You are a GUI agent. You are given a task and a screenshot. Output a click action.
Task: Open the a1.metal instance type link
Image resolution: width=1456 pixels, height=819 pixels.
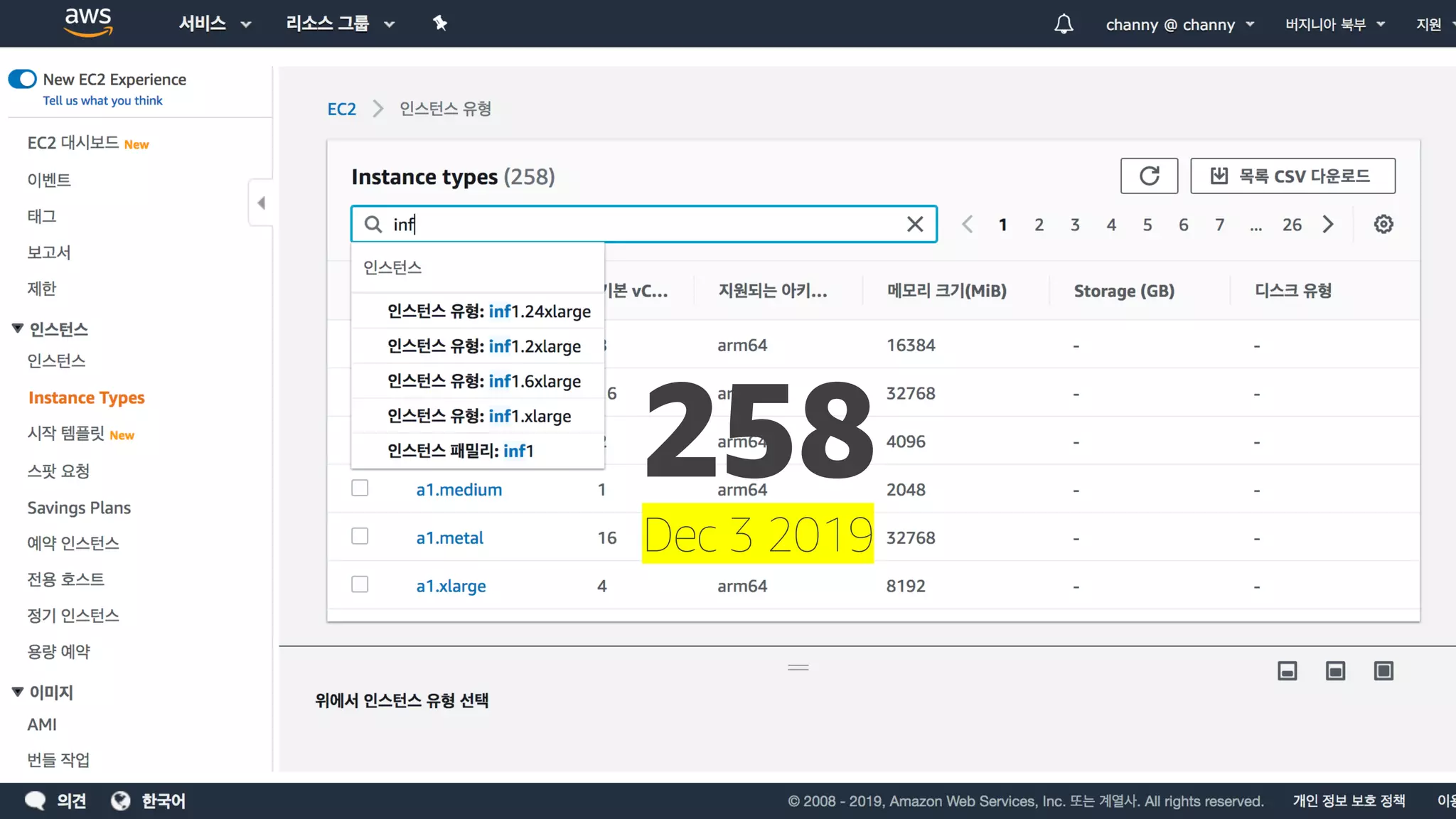[x=449, y=538]
